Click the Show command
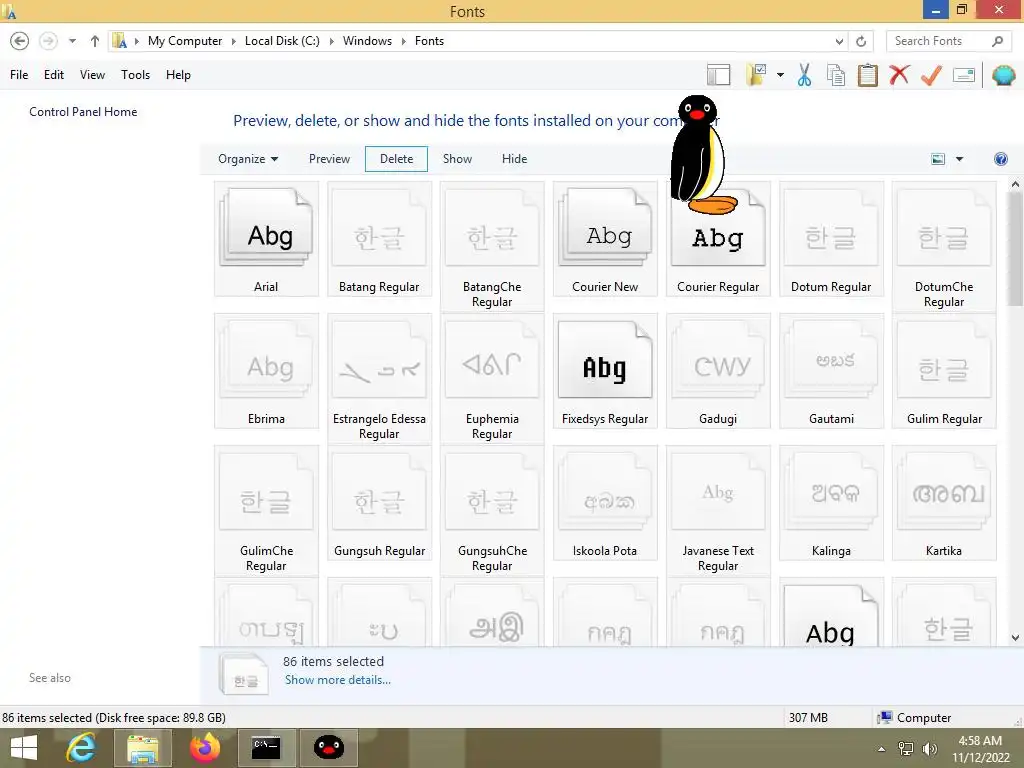 pyautogui.click(x=457, y=159)
